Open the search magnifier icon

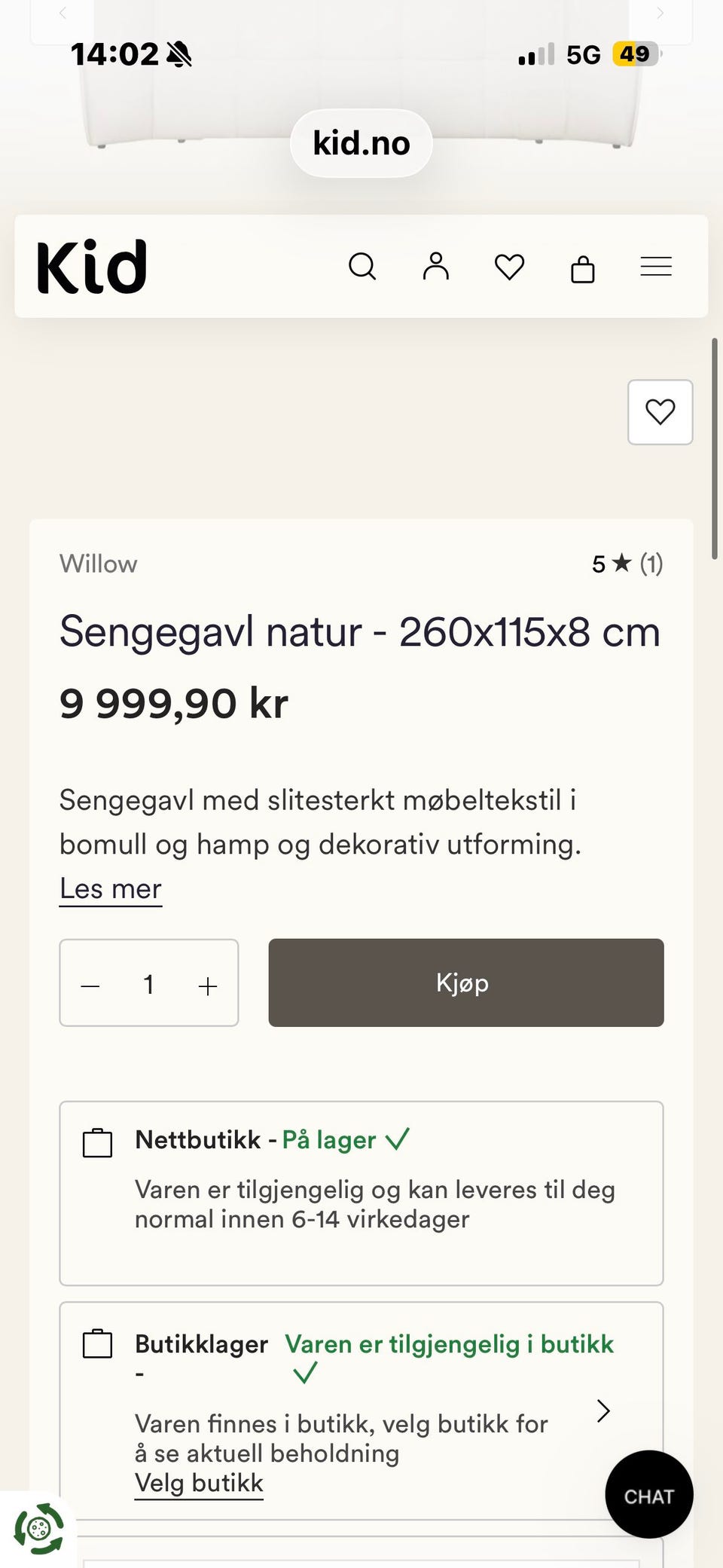[362, 267]
